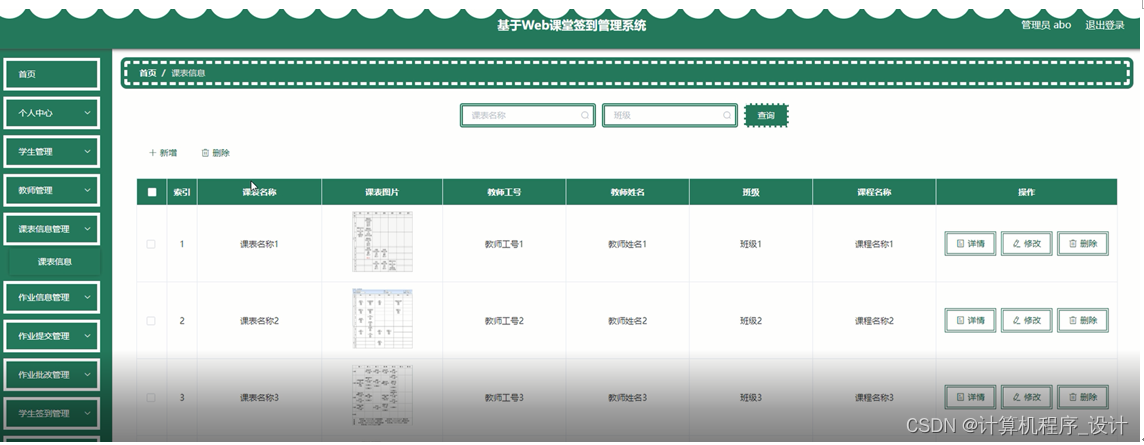Image resolution: width=1144 pixels, height=445 pixels.
Task: Click the 修改 pencil icon in row 3
Action: coord(1017,398)
